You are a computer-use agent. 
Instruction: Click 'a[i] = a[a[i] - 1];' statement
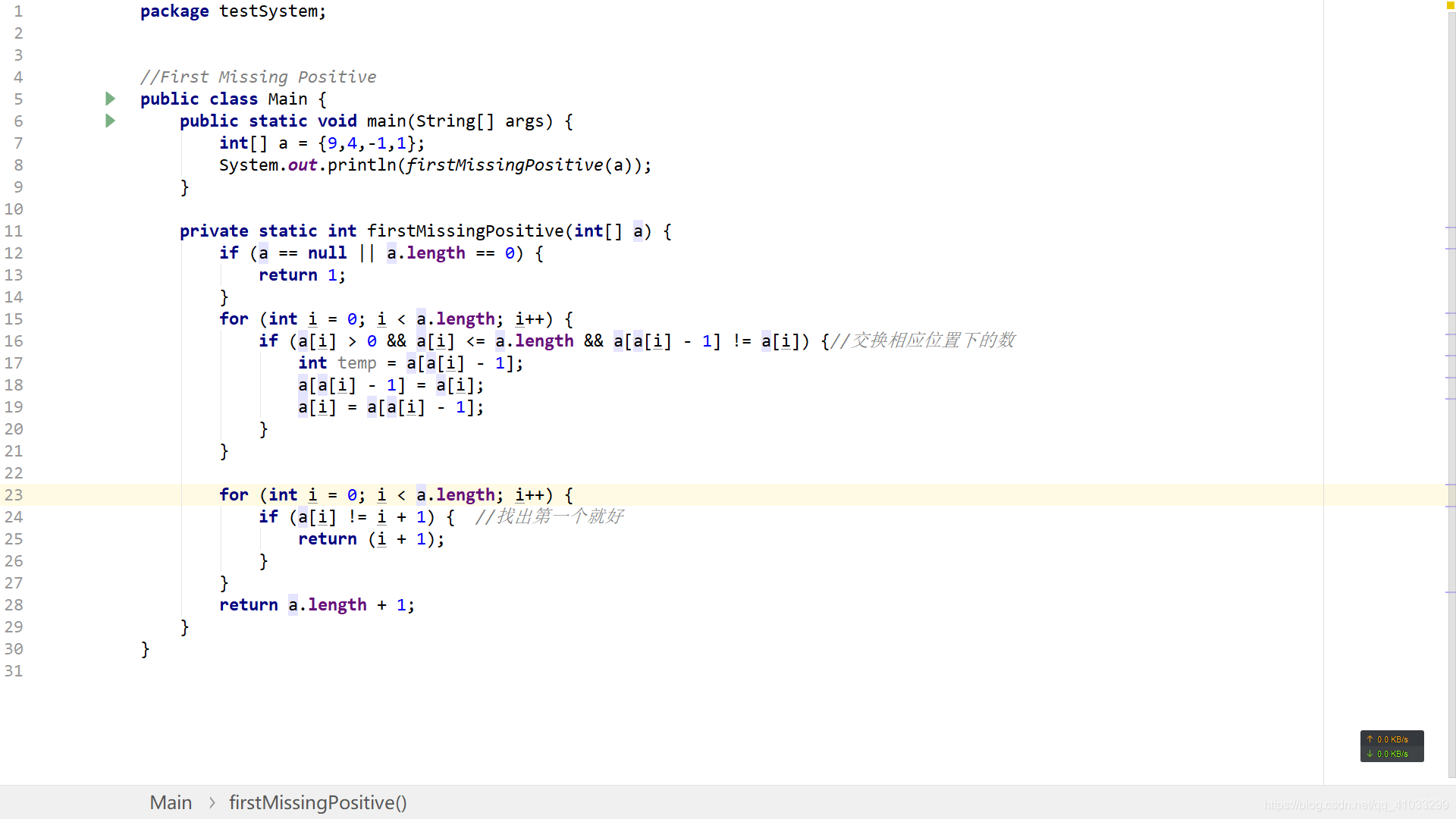(391, 407)
